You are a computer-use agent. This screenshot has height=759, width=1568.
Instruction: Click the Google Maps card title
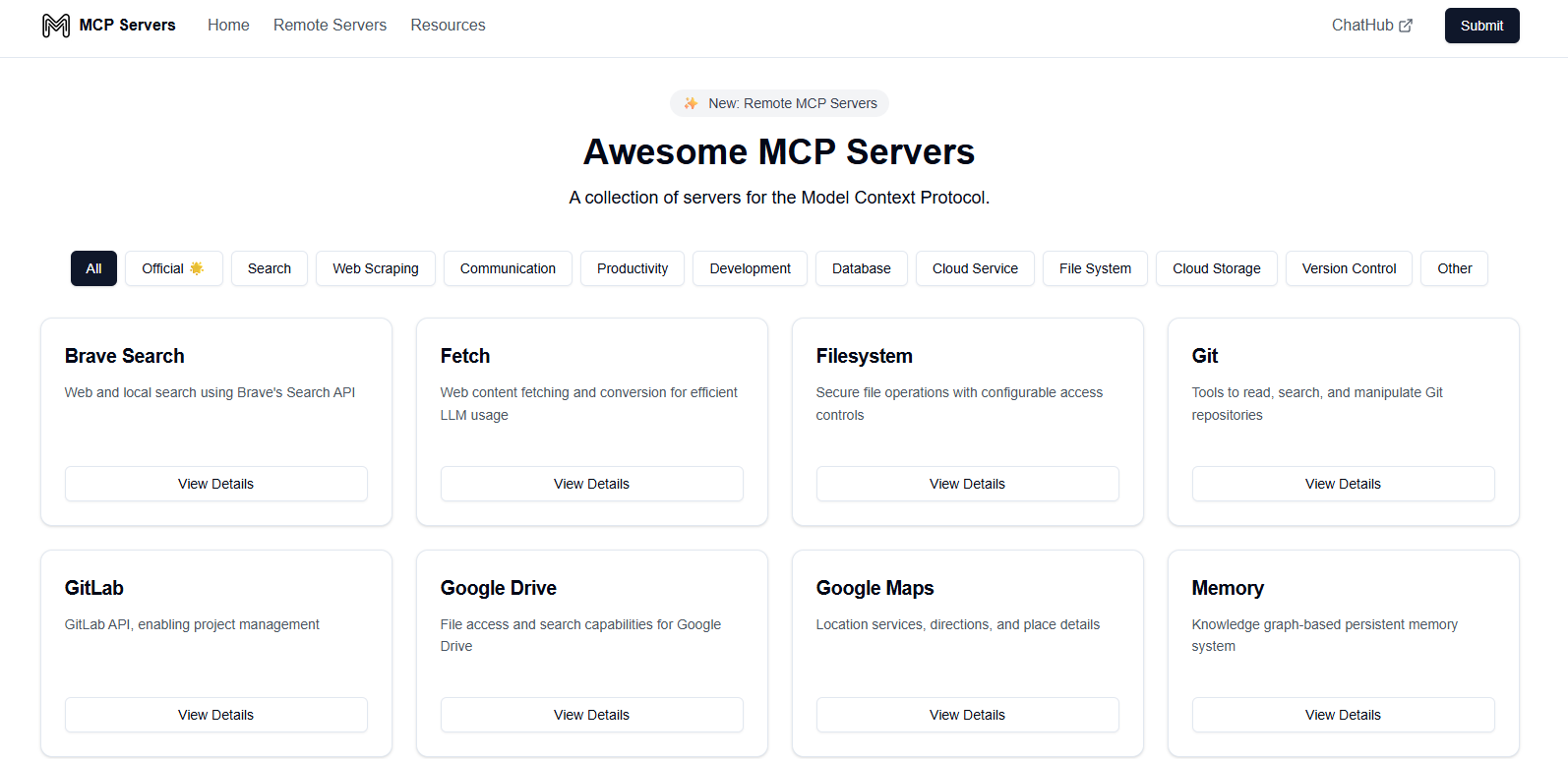click(875, 588)
